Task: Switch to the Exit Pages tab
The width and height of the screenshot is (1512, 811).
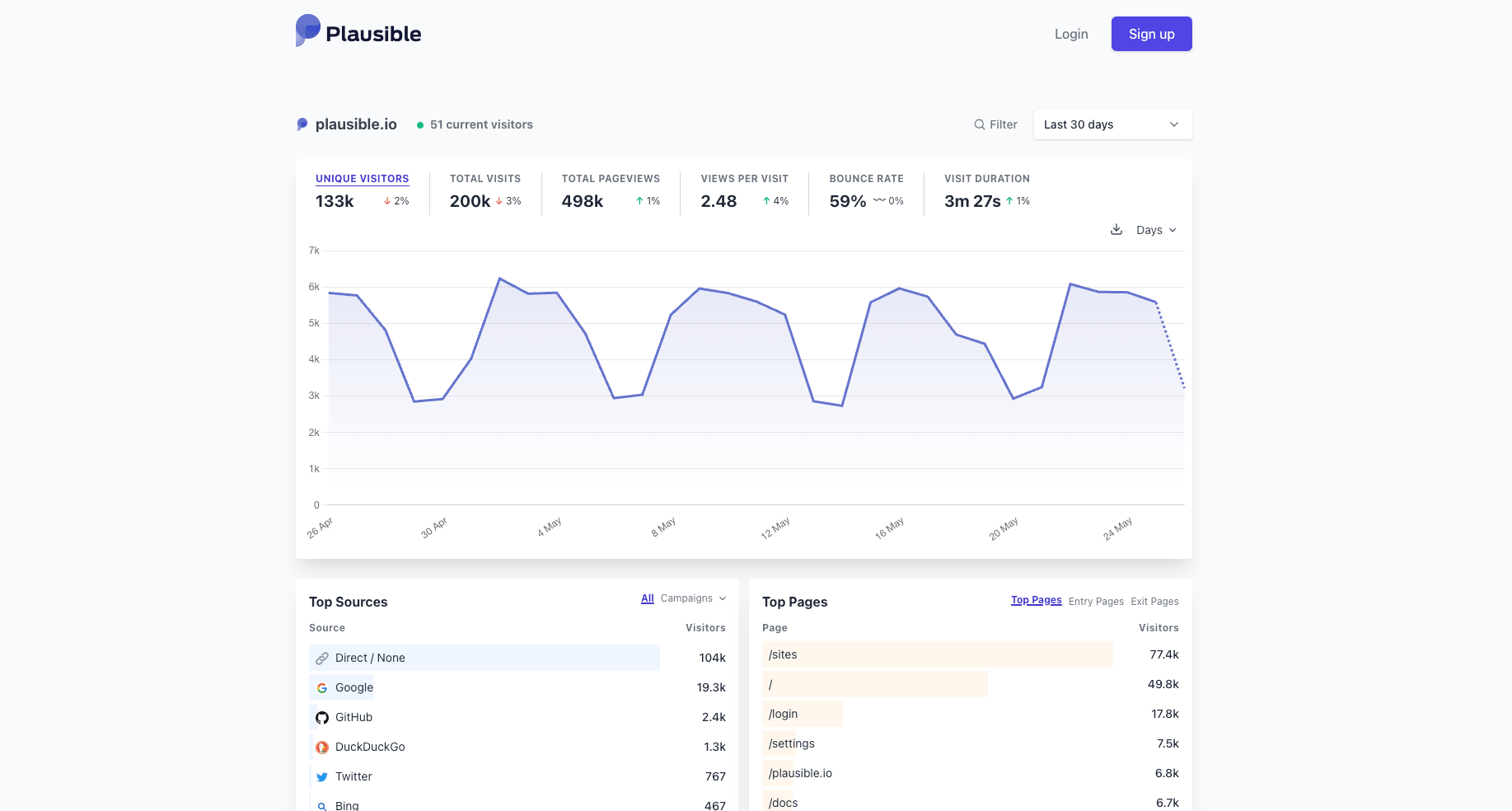Action: pyautogui.click(x=1154, y=602)
